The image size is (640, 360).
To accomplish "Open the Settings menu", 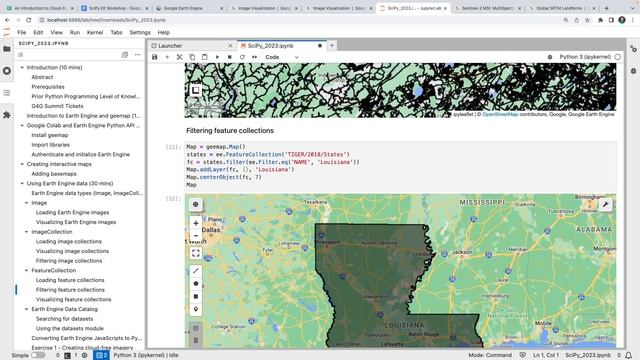I will 140,32.
